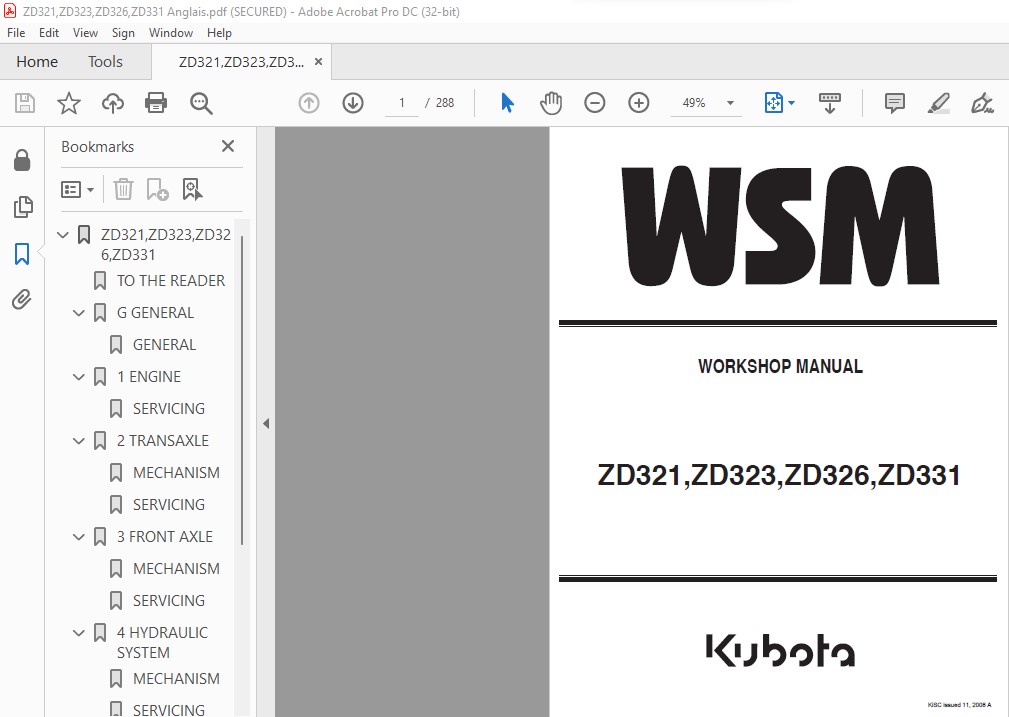
Task: Close the Bookmarks panel
Action: pyautogui.click(x=228, y=146)
